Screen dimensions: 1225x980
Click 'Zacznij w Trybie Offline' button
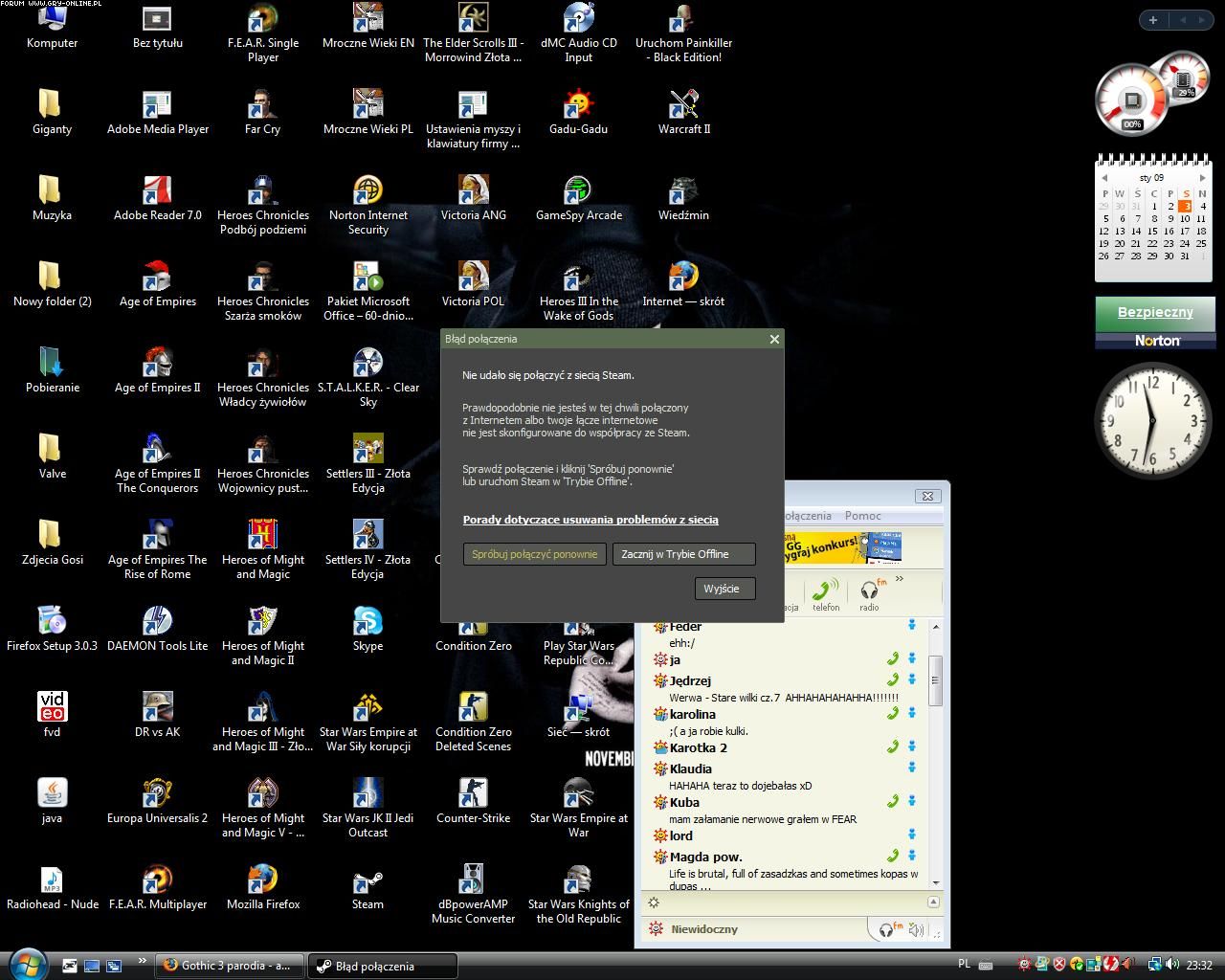(683, 554)
